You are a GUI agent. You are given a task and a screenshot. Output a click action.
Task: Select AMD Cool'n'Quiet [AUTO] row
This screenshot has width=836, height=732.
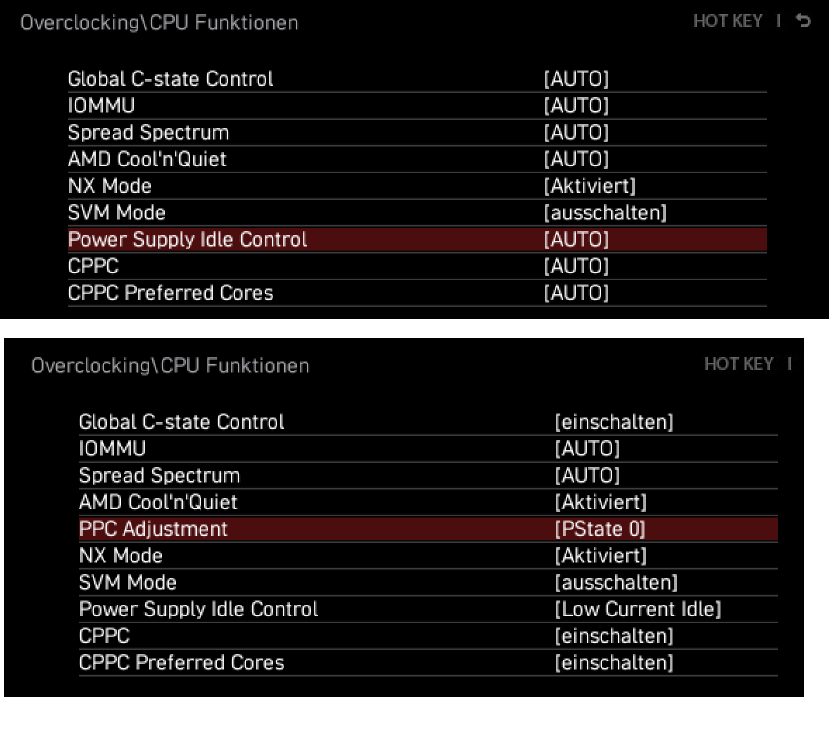(x=417, y=159)
